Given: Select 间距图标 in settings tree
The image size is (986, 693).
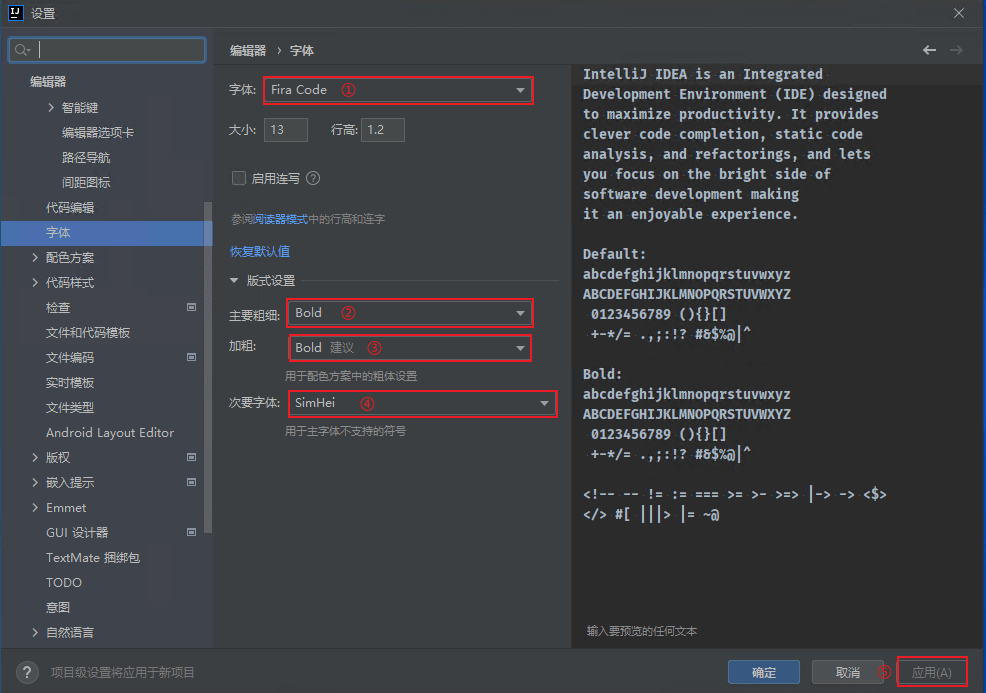Looking at the screenshot, I should click(x=86, y=182).
